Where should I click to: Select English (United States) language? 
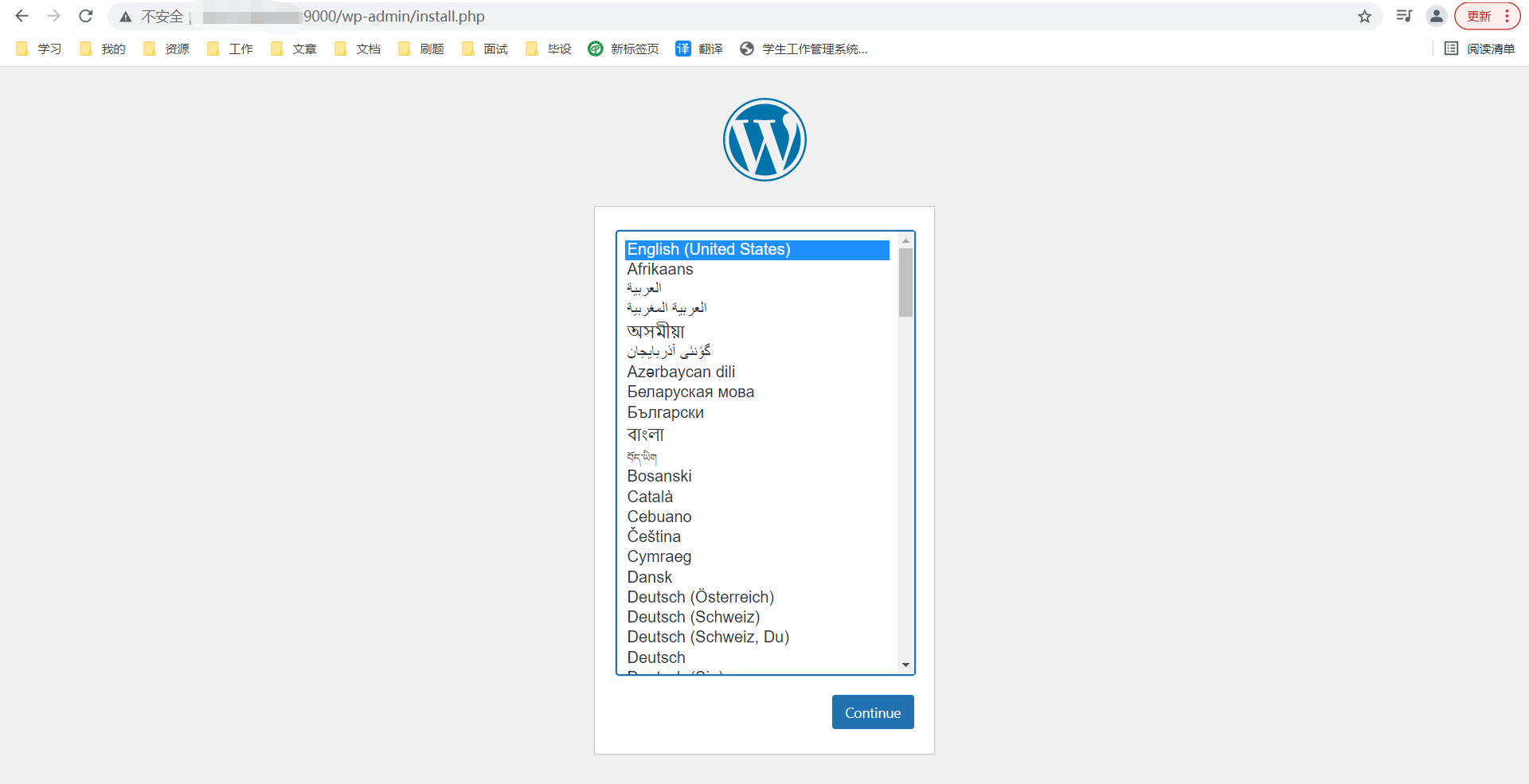coord(709,249)
